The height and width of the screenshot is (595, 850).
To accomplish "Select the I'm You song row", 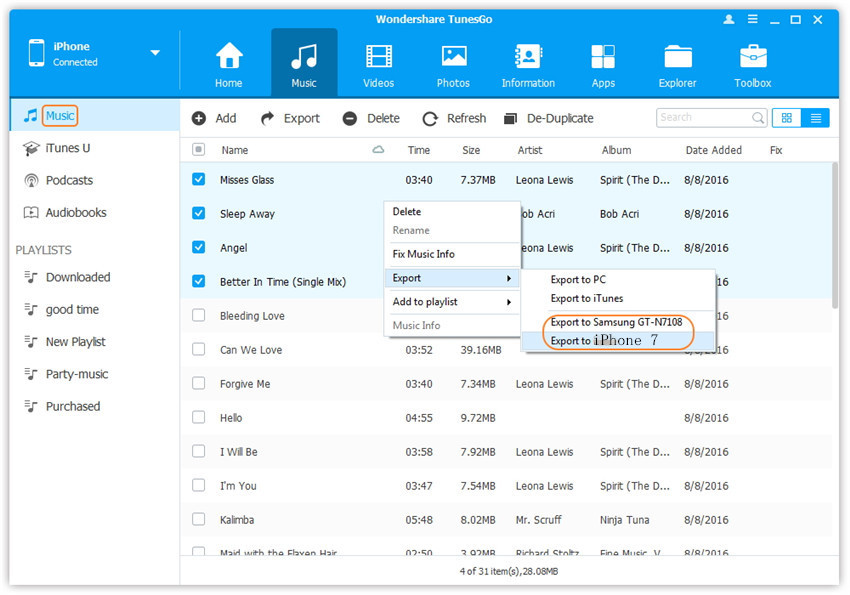I will coord(506,486).
